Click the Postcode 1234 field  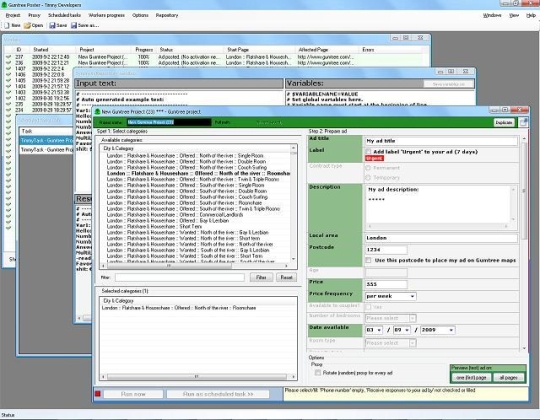click(x=386, y=250)
